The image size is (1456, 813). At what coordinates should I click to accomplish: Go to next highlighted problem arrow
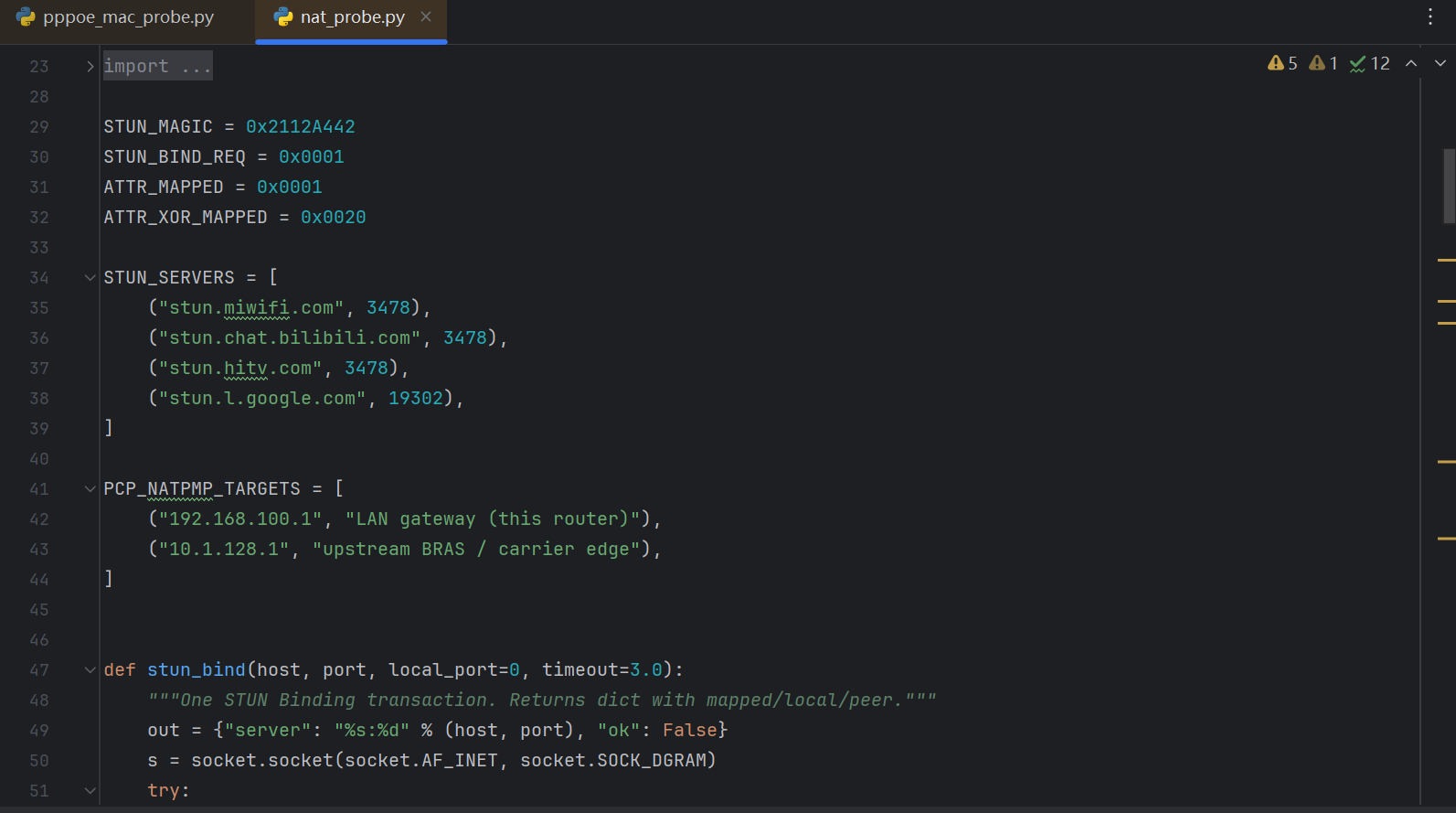1440,63
